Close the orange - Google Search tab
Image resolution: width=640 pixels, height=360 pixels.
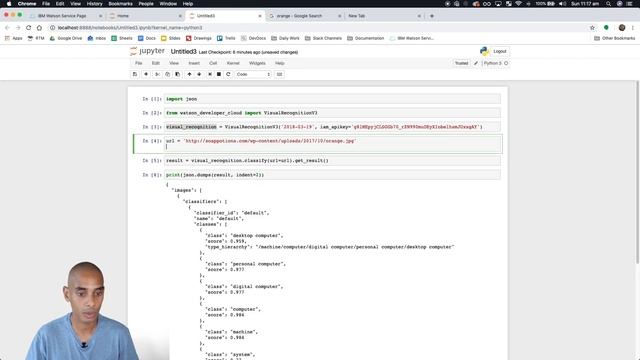(x=340, y=16)
